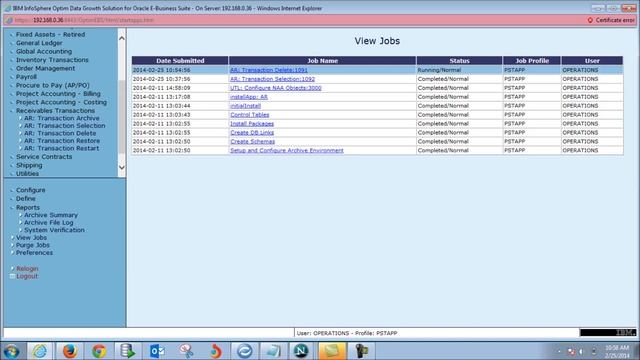Image resolution: width=640 pixels, height=360 pixels.
Task: Select AR: Transaction Restore
Action: 62,140
